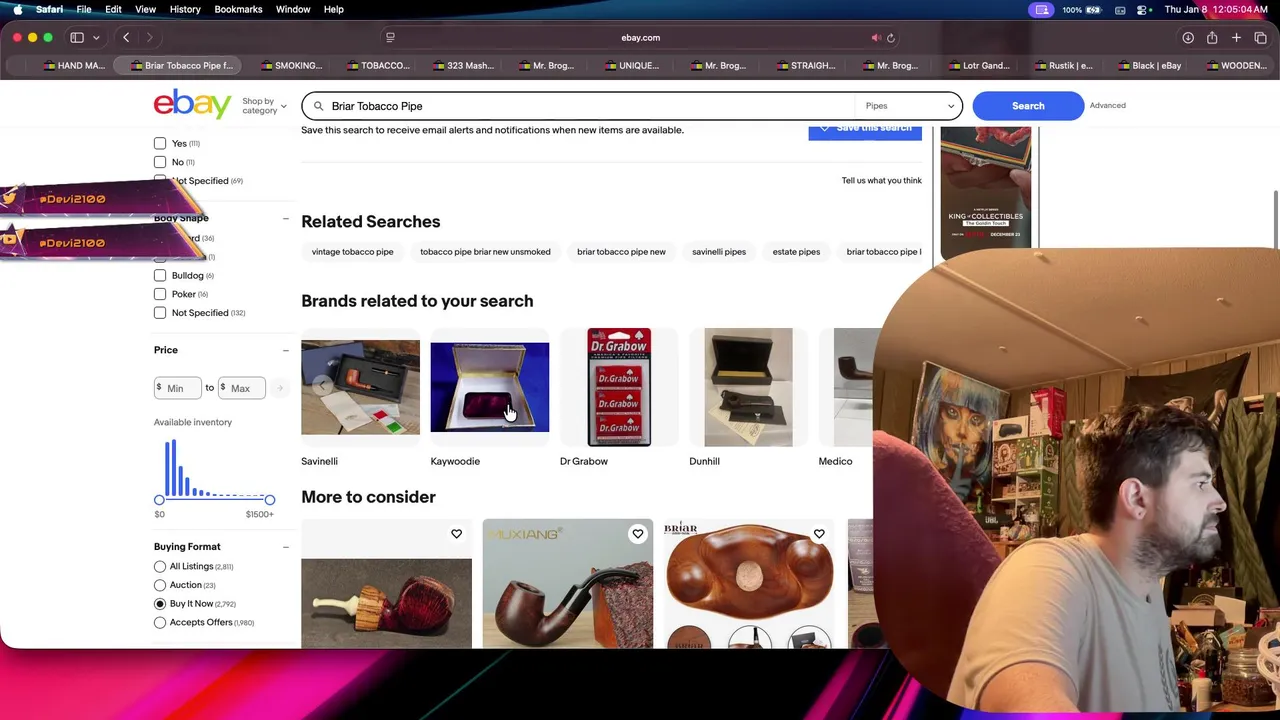1280x720 pixels.
Task: Open the Kaywoodie brand thumbnail
Action: tap(489, 387)
